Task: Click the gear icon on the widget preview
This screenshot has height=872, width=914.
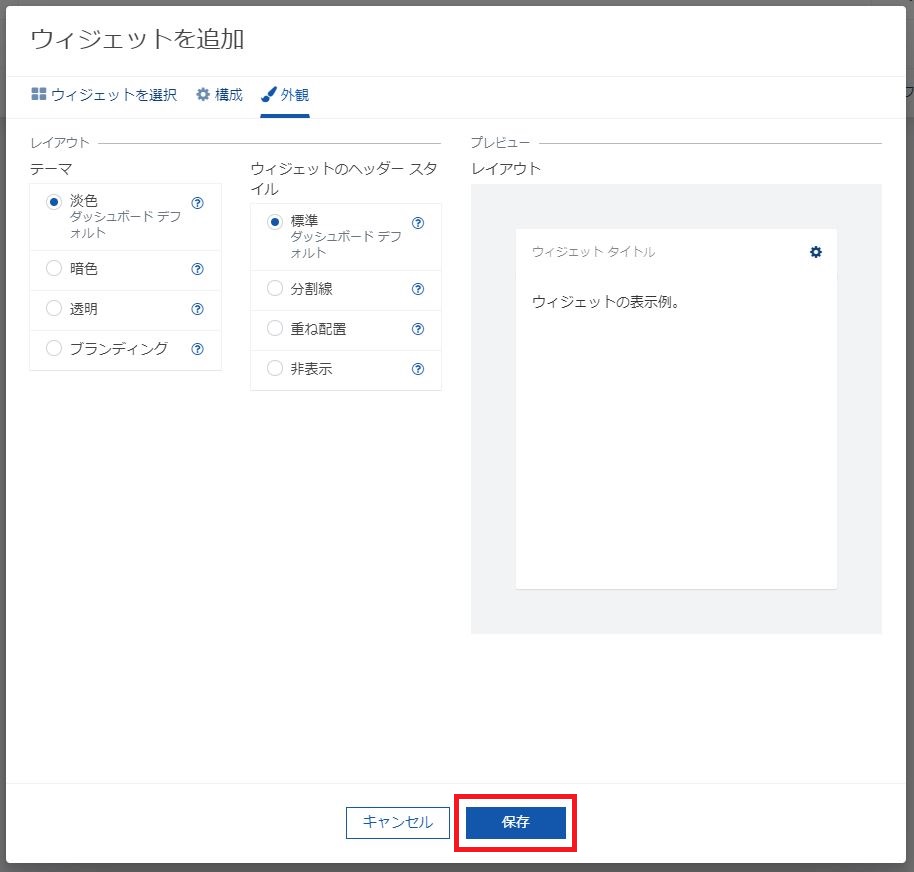Action: (816, 252)
